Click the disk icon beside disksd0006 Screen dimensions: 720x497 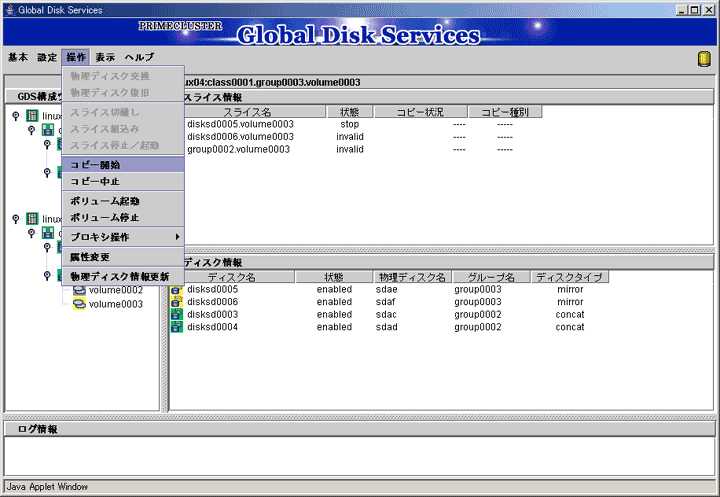pyautogui.click(x=177, y=302)
